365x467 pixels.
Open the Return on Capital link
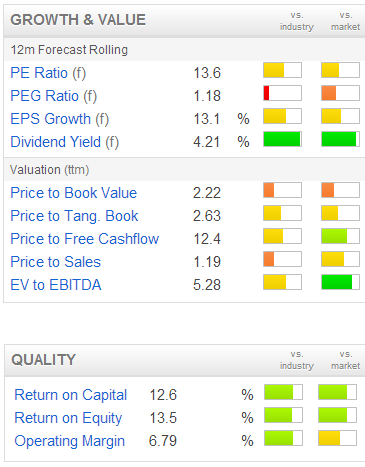(x=70, y=395)
